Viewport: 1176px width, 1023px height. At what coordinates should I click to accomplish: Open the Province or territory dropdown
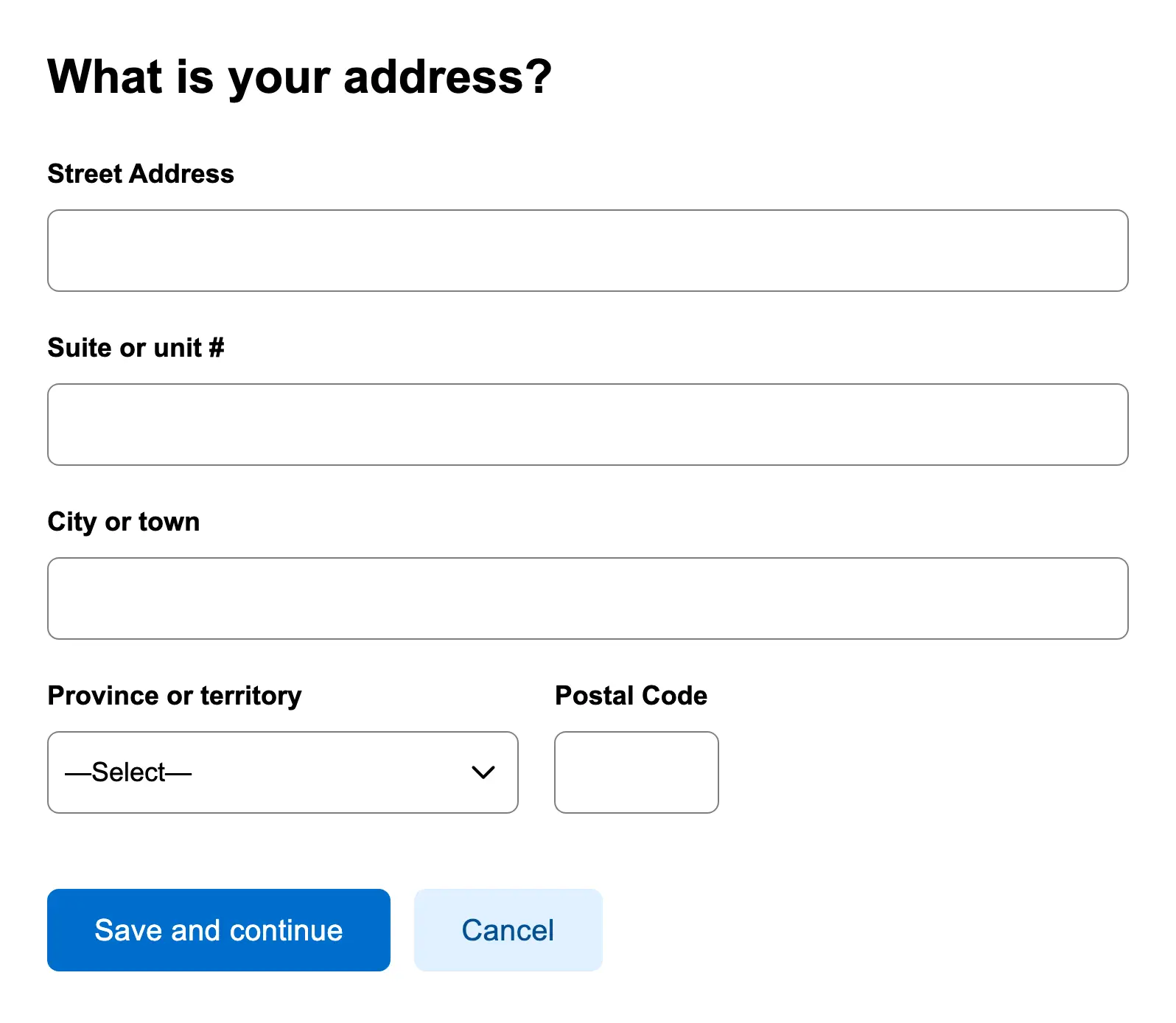point(282,772)
